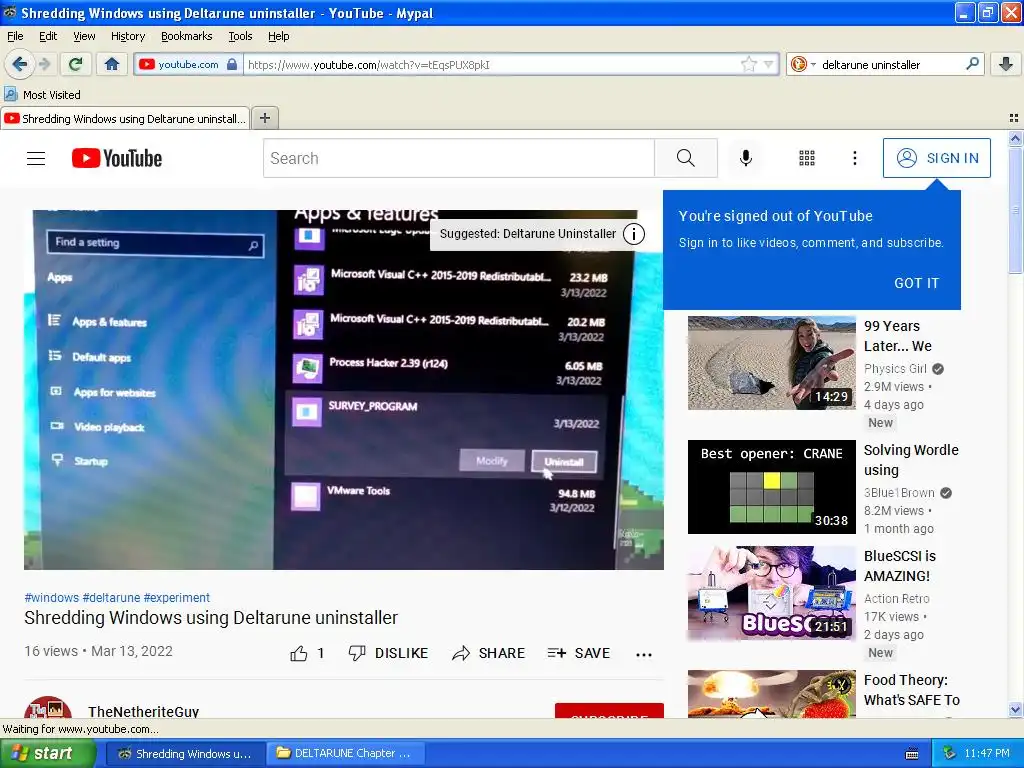
Task: Open the Food Theory video thumbnail
Action: pyautogui.click(x=771, y=694)
